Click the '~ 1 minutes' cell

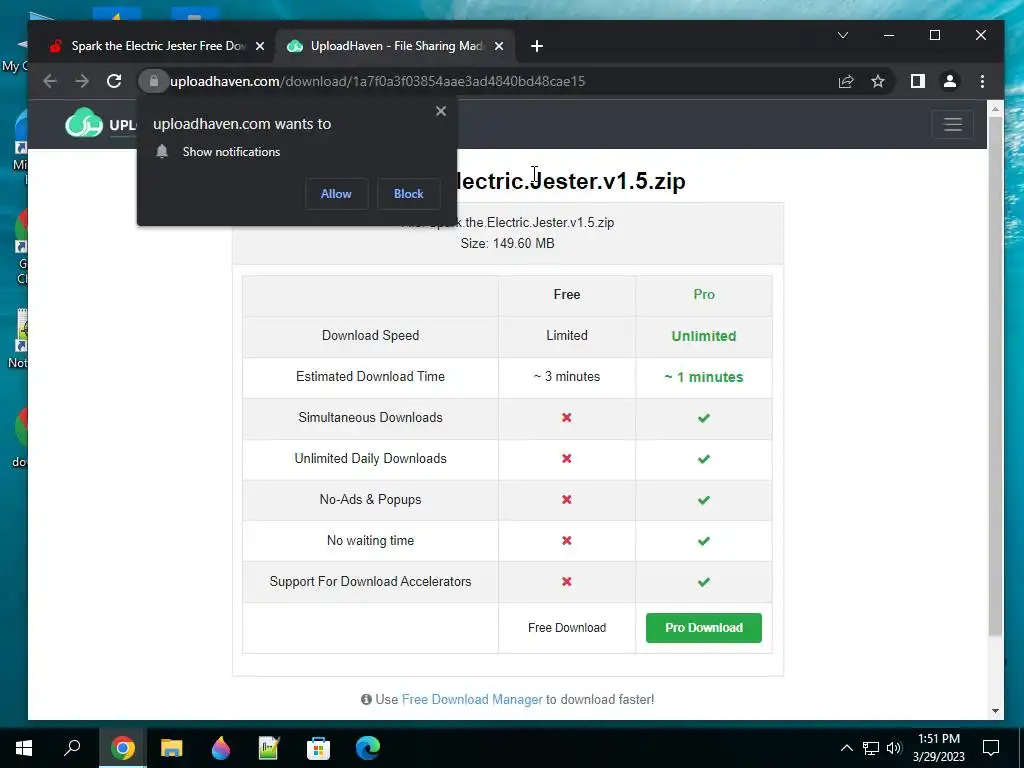704,377
